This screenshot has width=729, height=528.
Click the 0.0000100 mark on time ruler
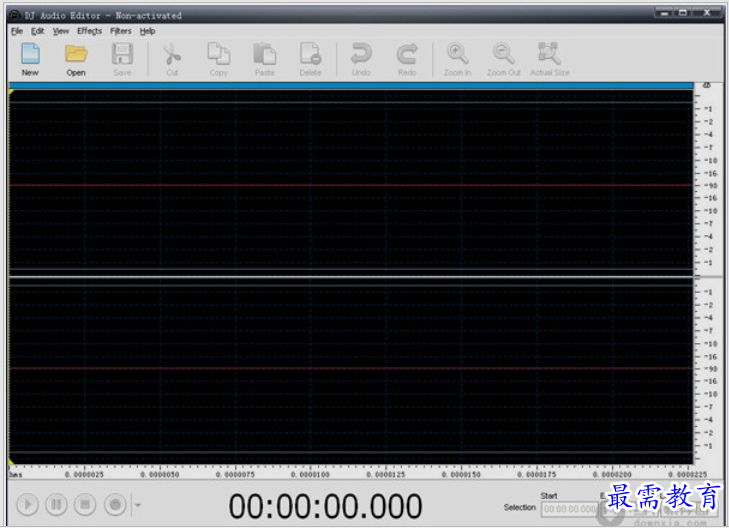(x=311, y=475)
